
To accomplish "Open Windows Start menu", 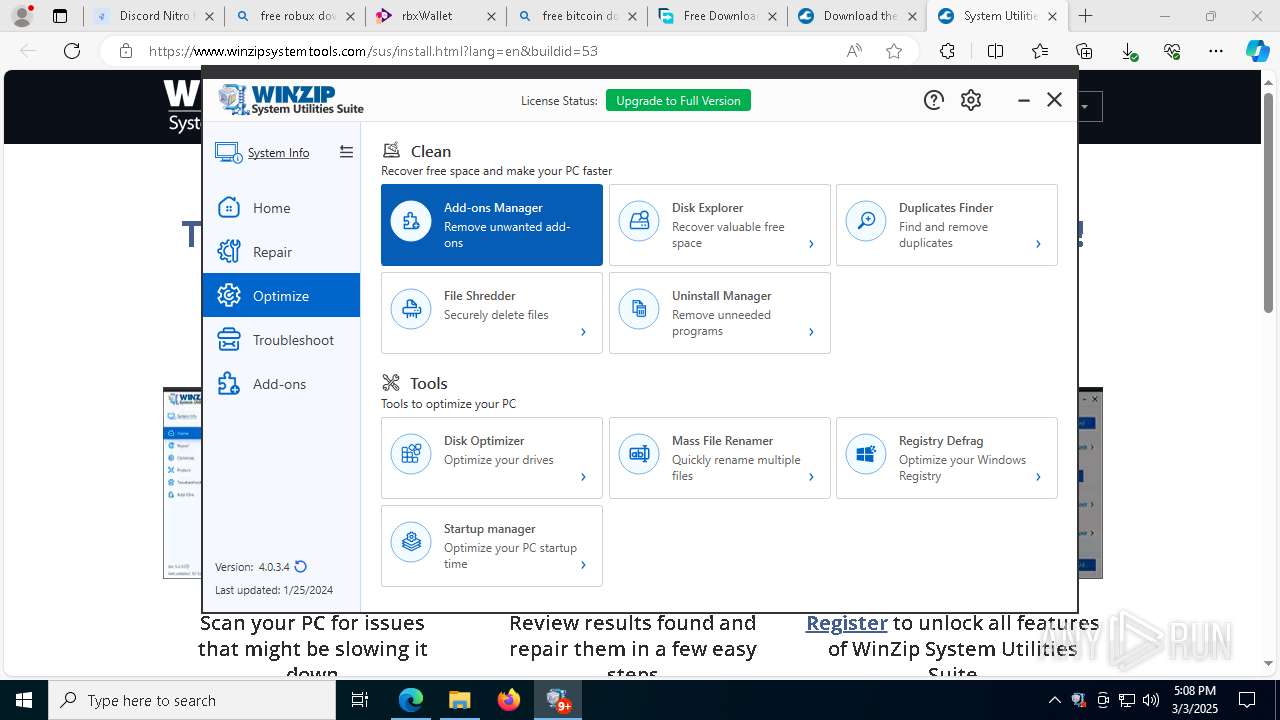I will click(23, 700).
